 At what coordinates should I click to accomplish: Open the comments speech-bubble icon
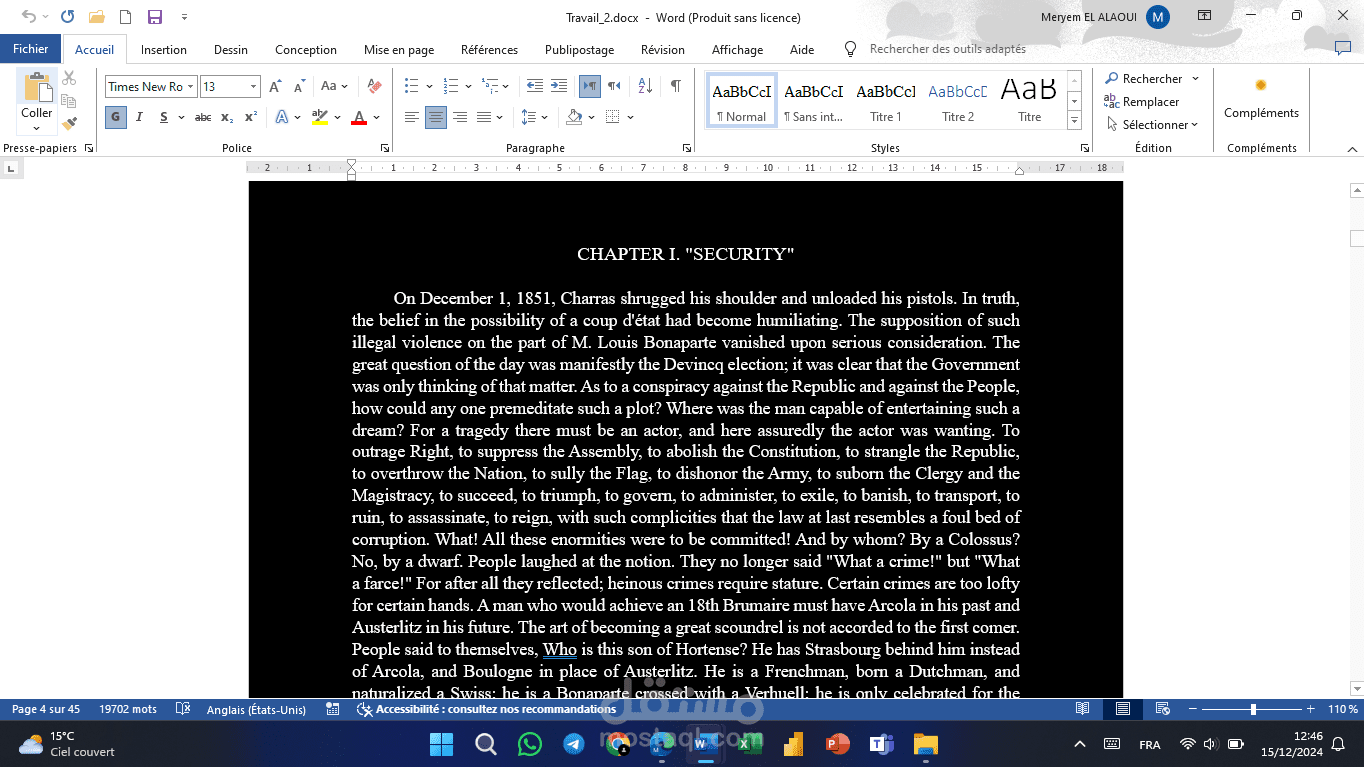click(x=1342, y=48)
